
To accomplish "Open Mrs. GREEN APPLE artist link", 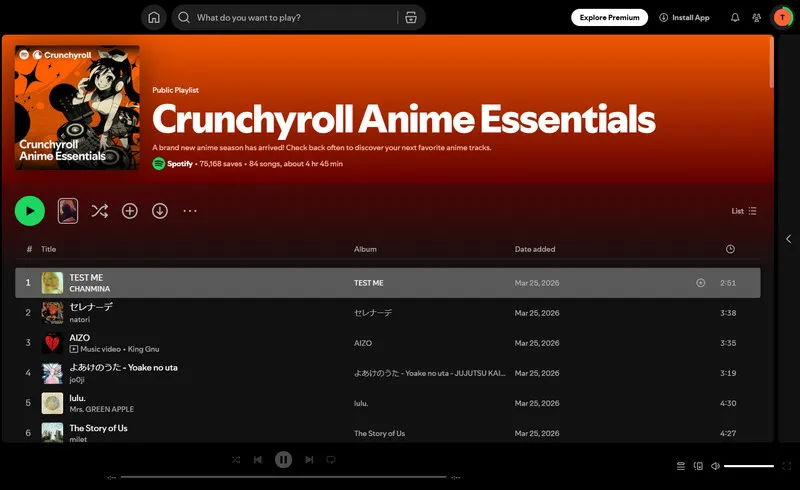I will point(102,409).
